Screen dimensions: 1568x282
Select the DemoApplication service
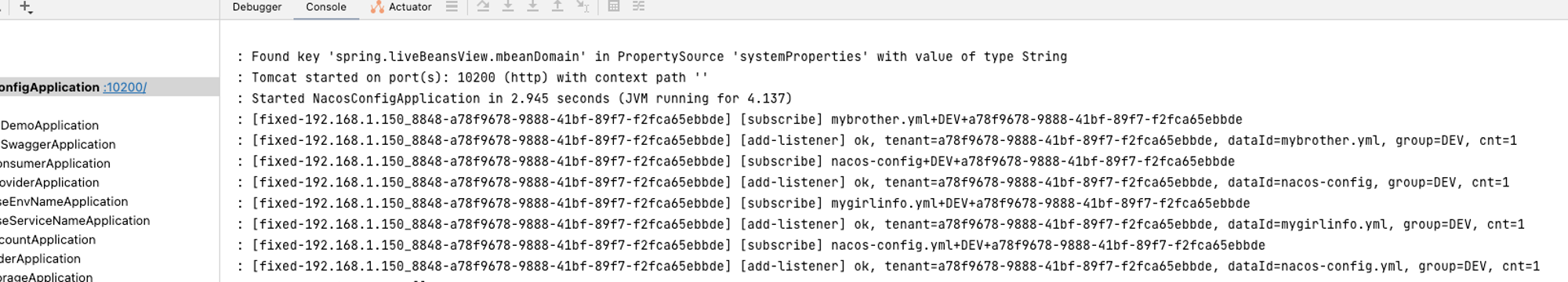(x=49, y=125)
